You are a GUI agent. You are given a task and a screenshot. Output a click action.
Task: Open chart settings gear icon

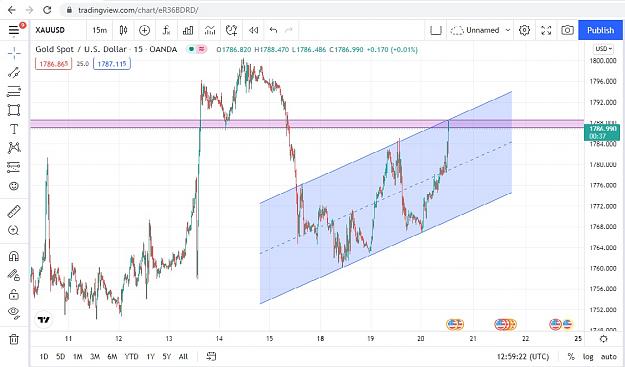524,30
